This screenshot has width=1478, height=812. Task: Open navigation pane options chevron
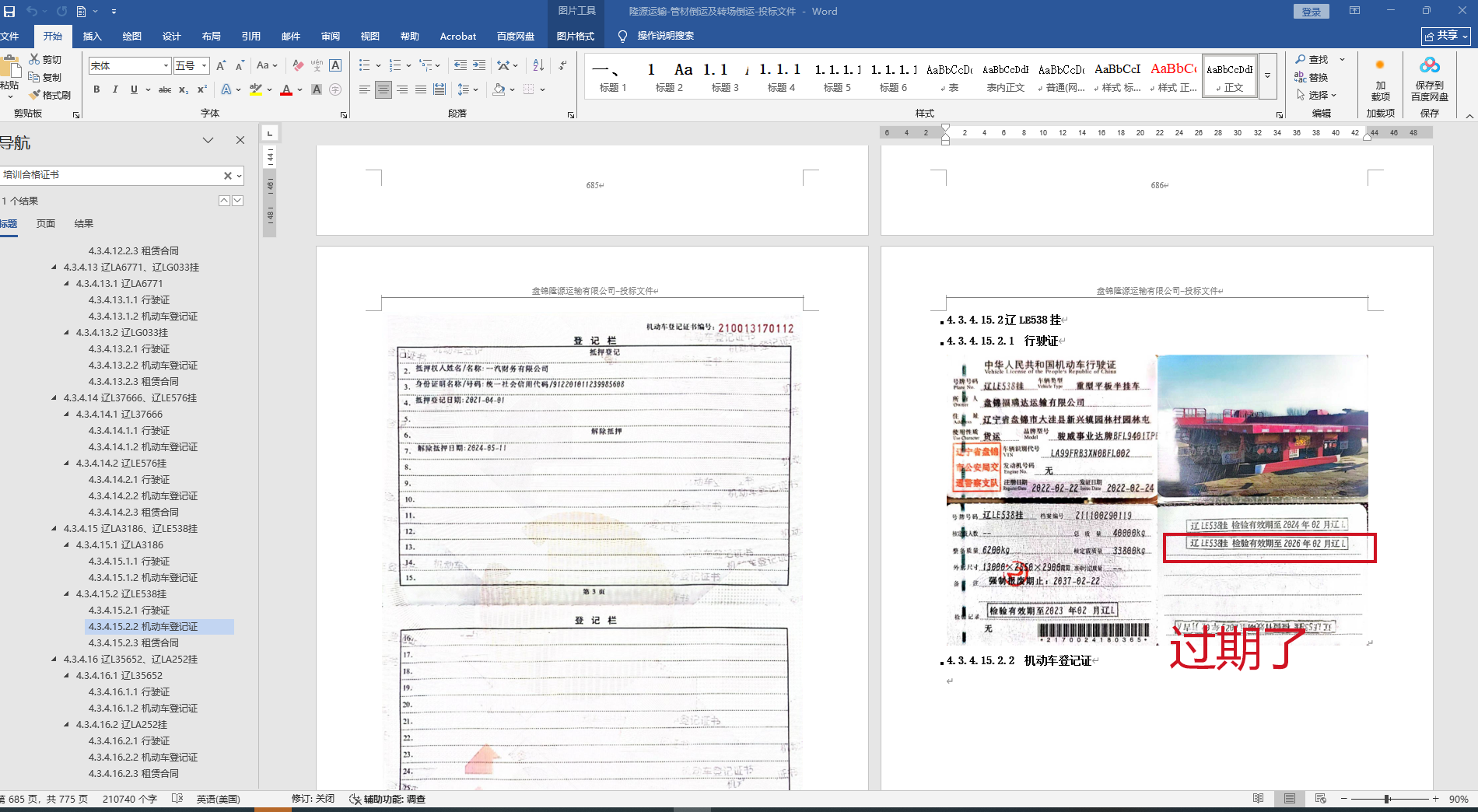[208, 140]
